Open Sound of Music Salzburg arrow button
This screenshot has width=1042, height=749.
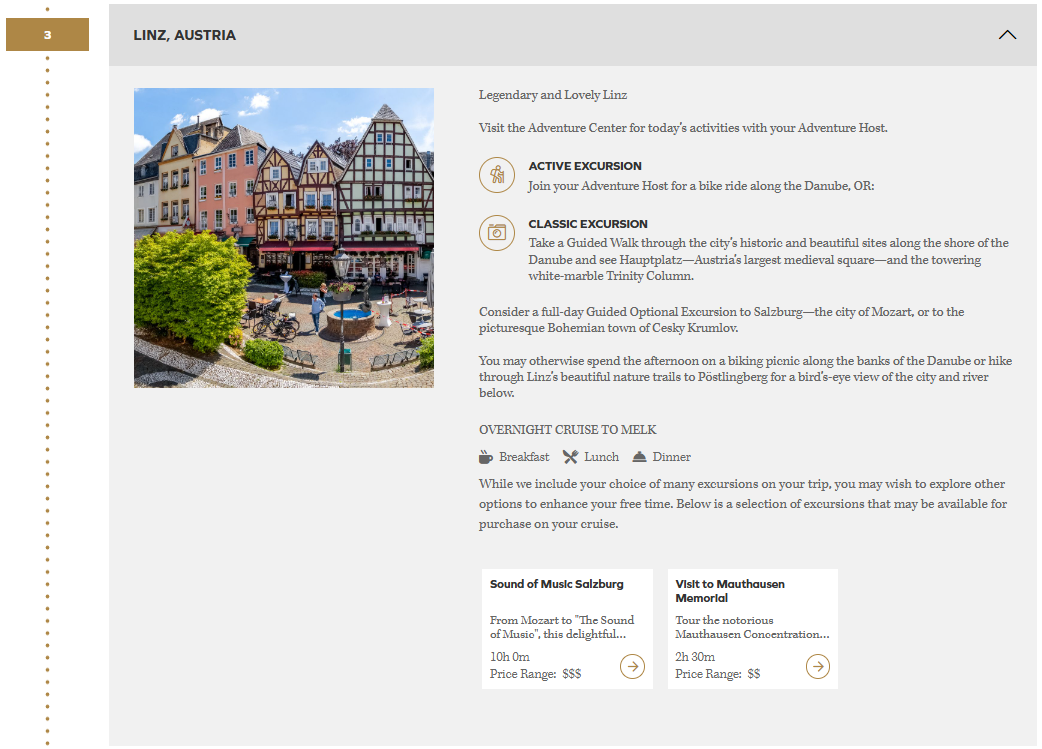[632, 666]
